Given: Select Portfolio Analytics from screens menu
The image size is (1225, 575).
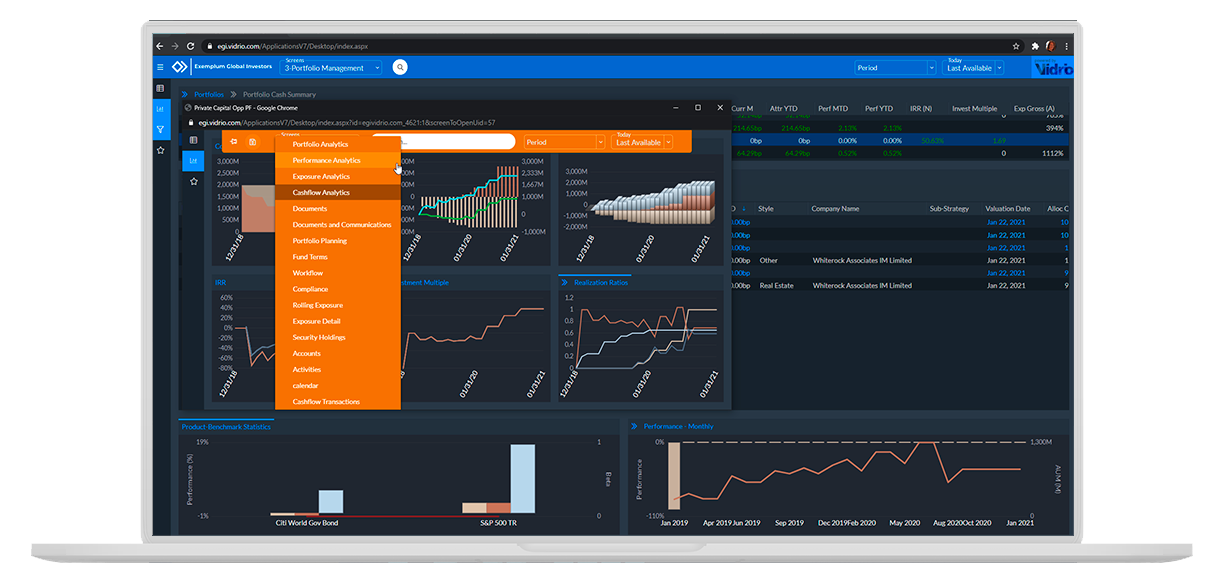Looking at the screenshot, I should click(338, 144).
